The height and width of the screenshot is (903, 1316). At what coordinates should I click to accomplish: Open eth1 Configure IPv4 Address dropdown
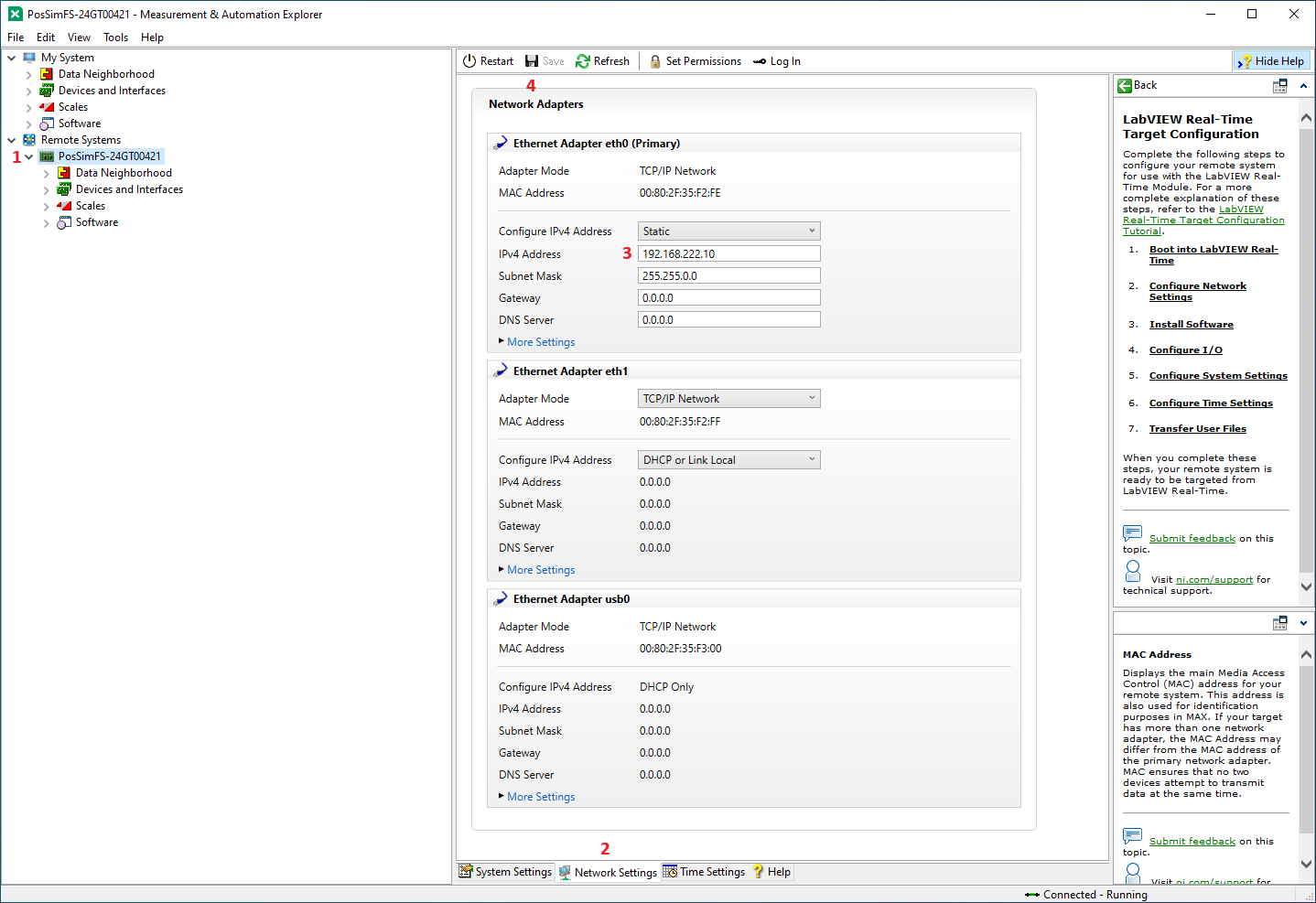click(x=729, y=460)
